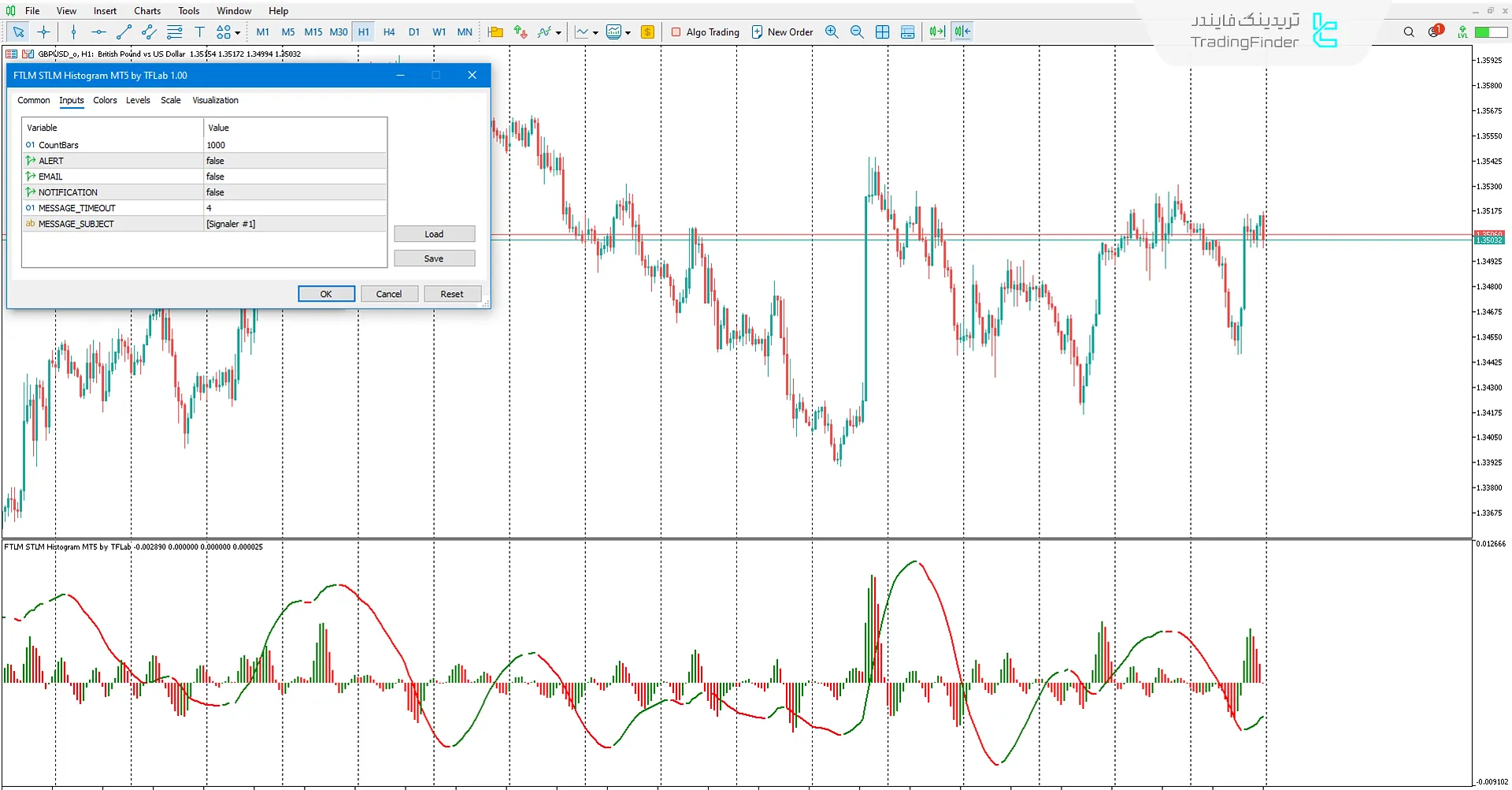
Task: Open the indicators dropdown arrow
Action: (x=560, y=32)
